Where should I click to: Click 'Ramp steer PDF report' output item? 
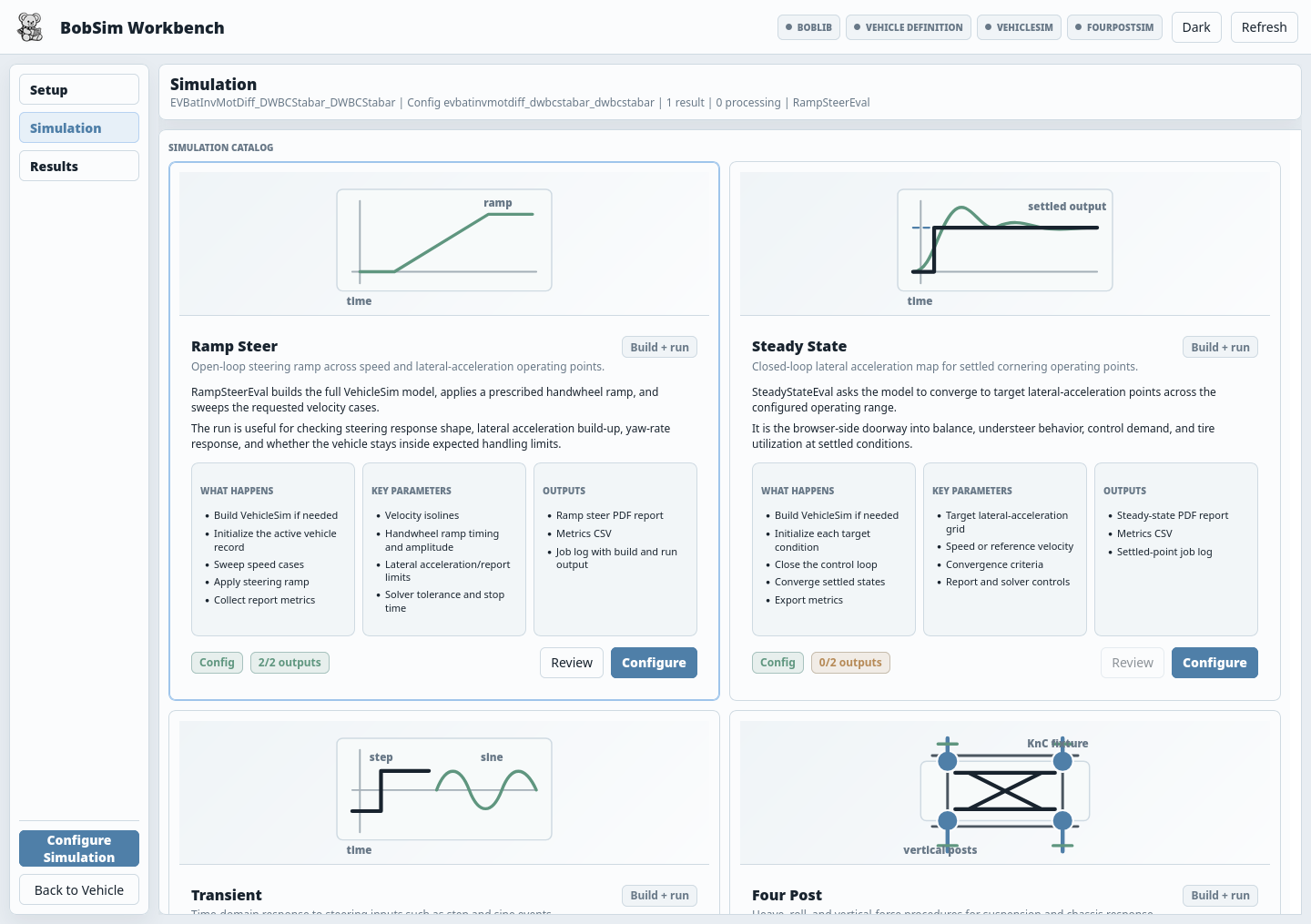(610, 515)
